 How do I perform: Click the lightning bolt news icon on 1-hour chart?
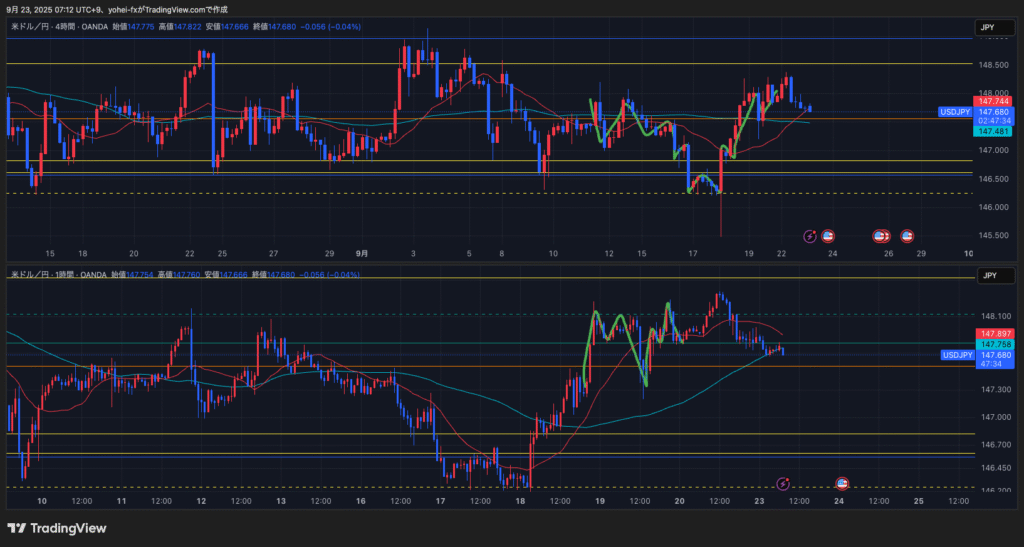pos(784,482)
